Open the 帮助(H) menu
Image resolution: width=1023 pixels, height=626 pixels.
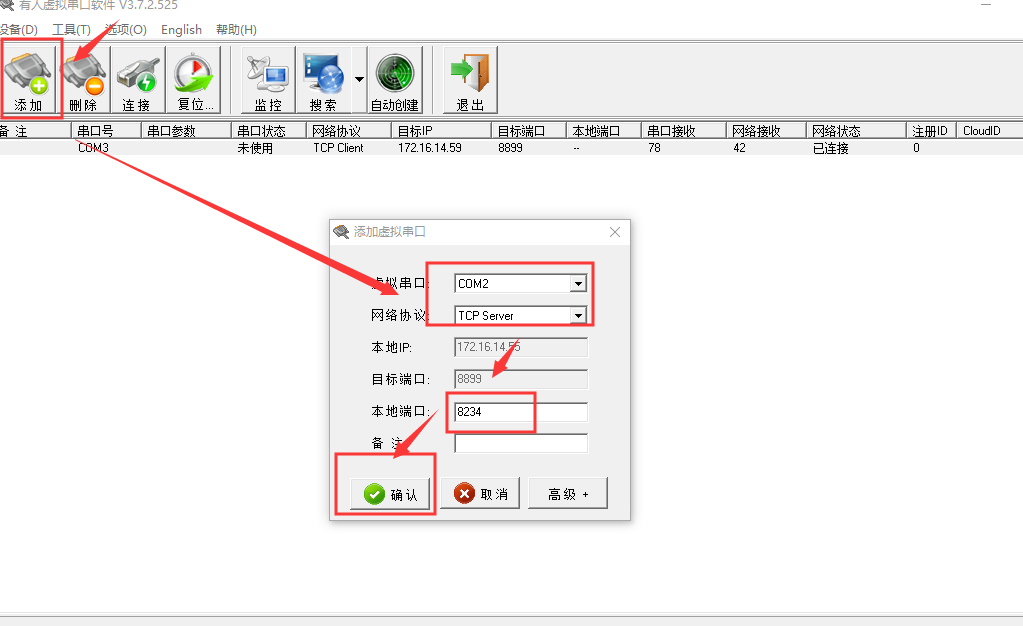(236, 29)
